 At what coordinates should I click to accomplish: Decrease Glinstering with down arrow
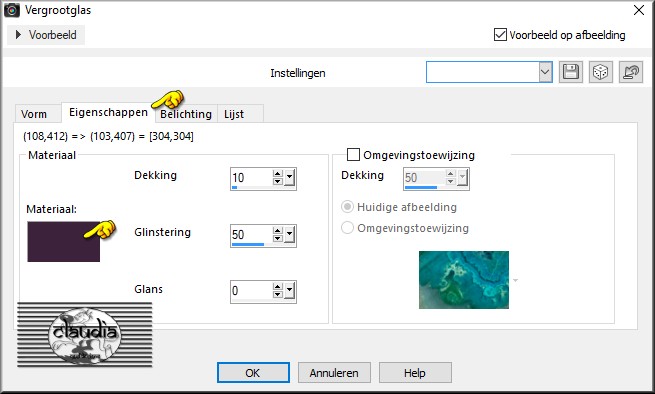tap(277, 238)
